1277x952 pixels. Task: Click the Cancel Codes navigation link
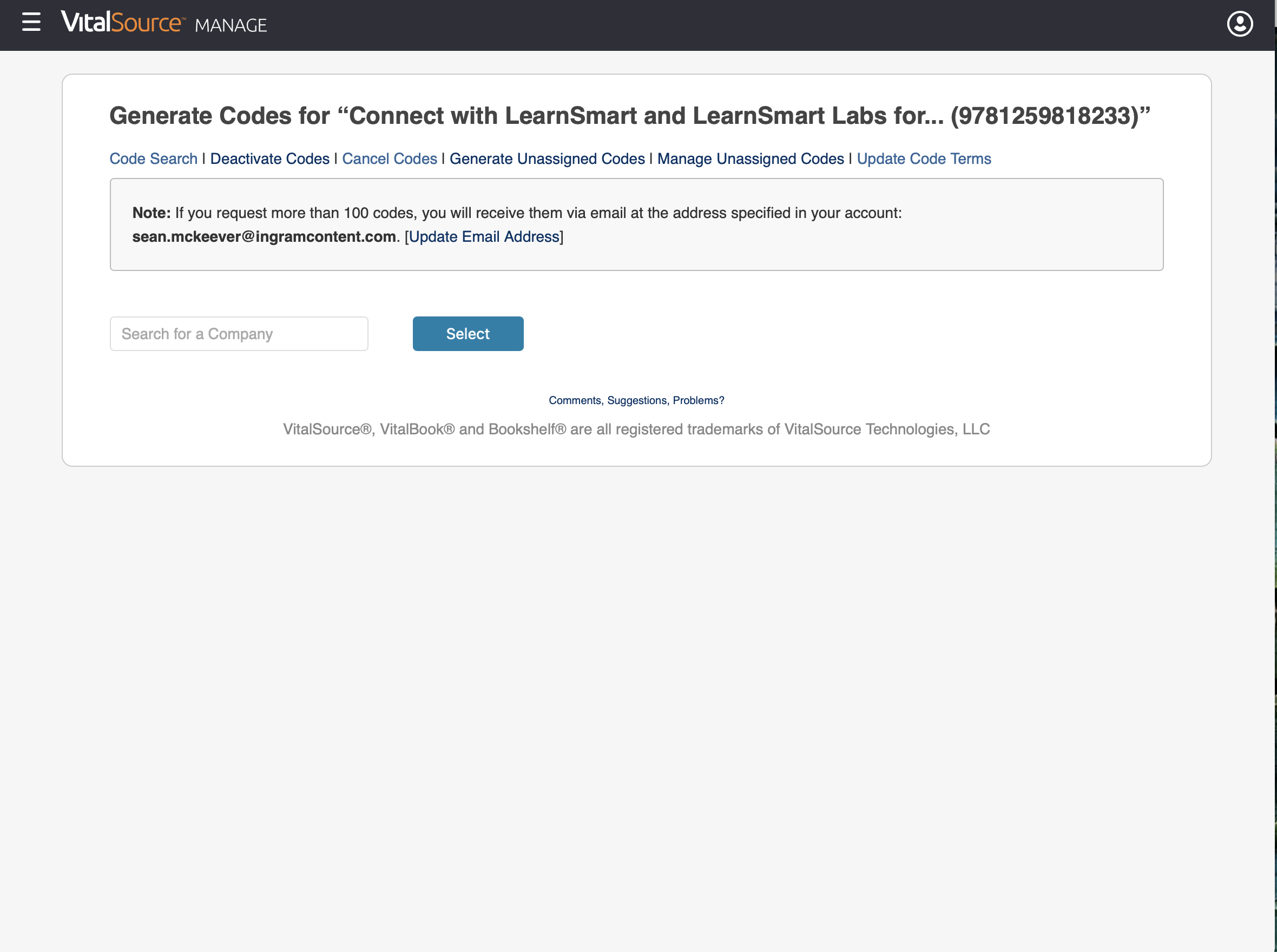[x=389, y=158]
